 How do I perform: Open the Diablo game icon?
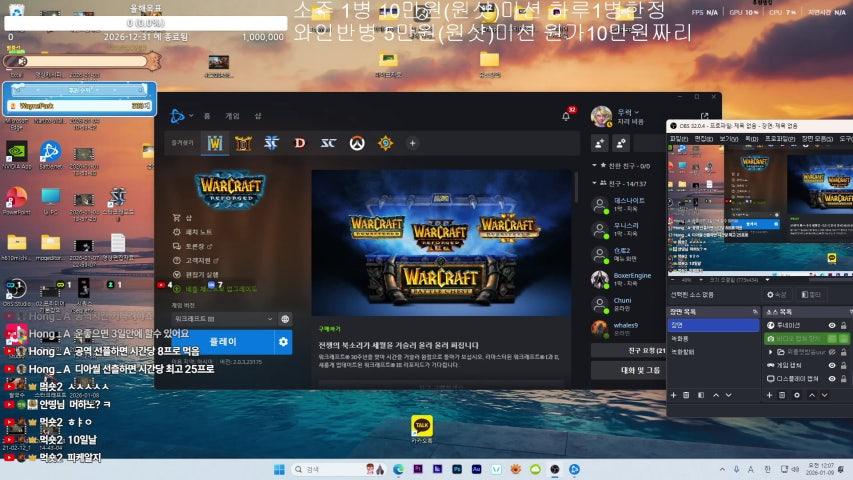pos(299,143)
